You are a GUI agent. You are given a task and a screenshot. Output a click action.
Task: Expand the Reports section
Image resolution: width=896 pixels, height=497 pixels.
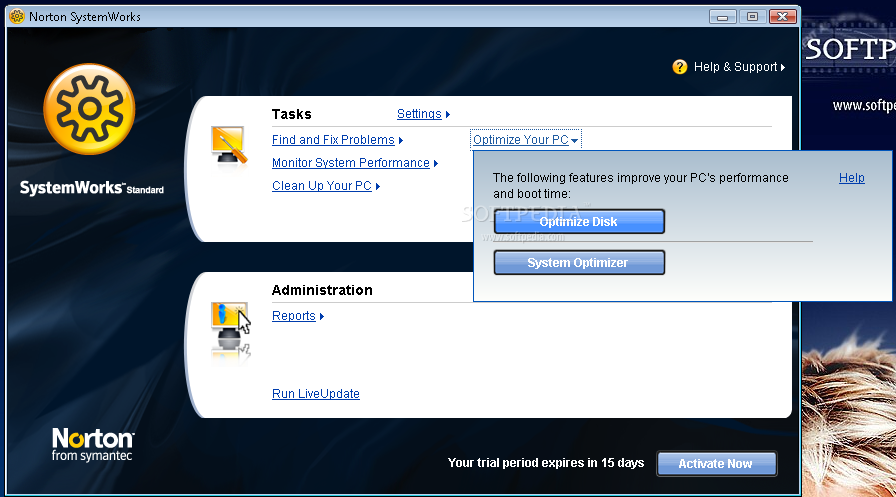point(298,316)
